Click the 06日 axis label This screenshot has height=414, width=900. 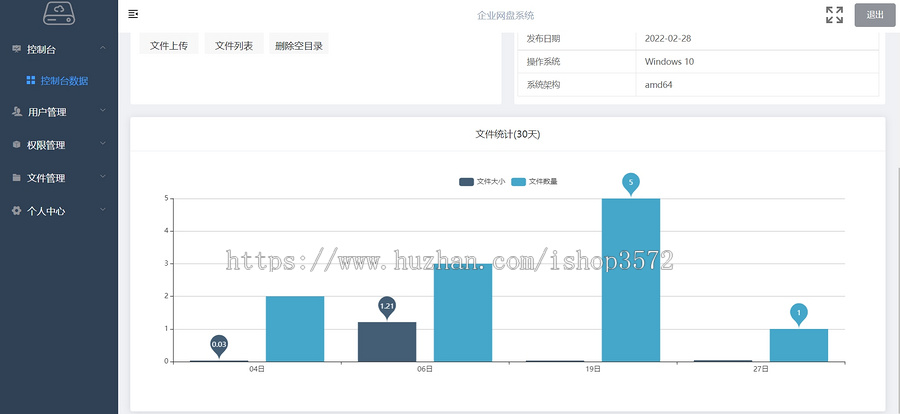[x=425, y=369]
